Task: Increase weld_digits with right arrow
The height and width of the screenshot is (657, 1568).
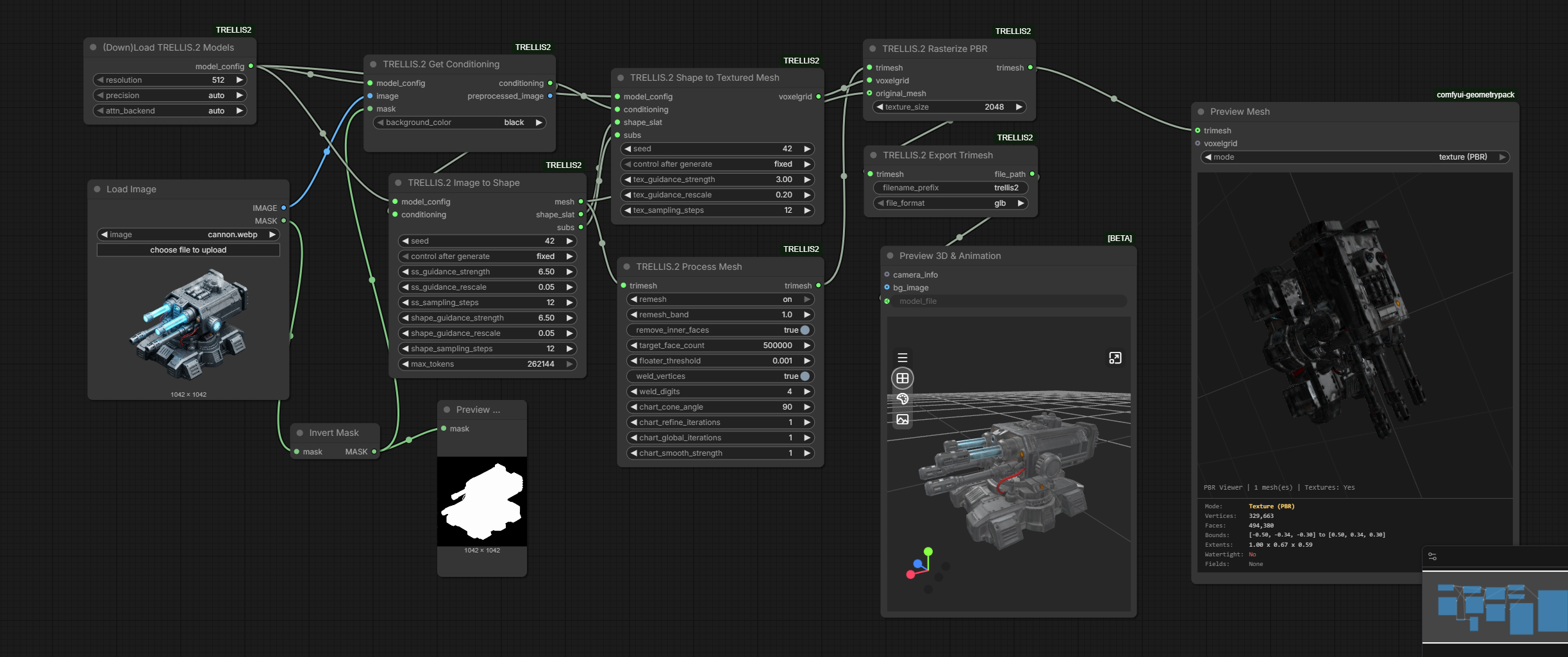Action: pyautogui.click(x=808, y=392)
